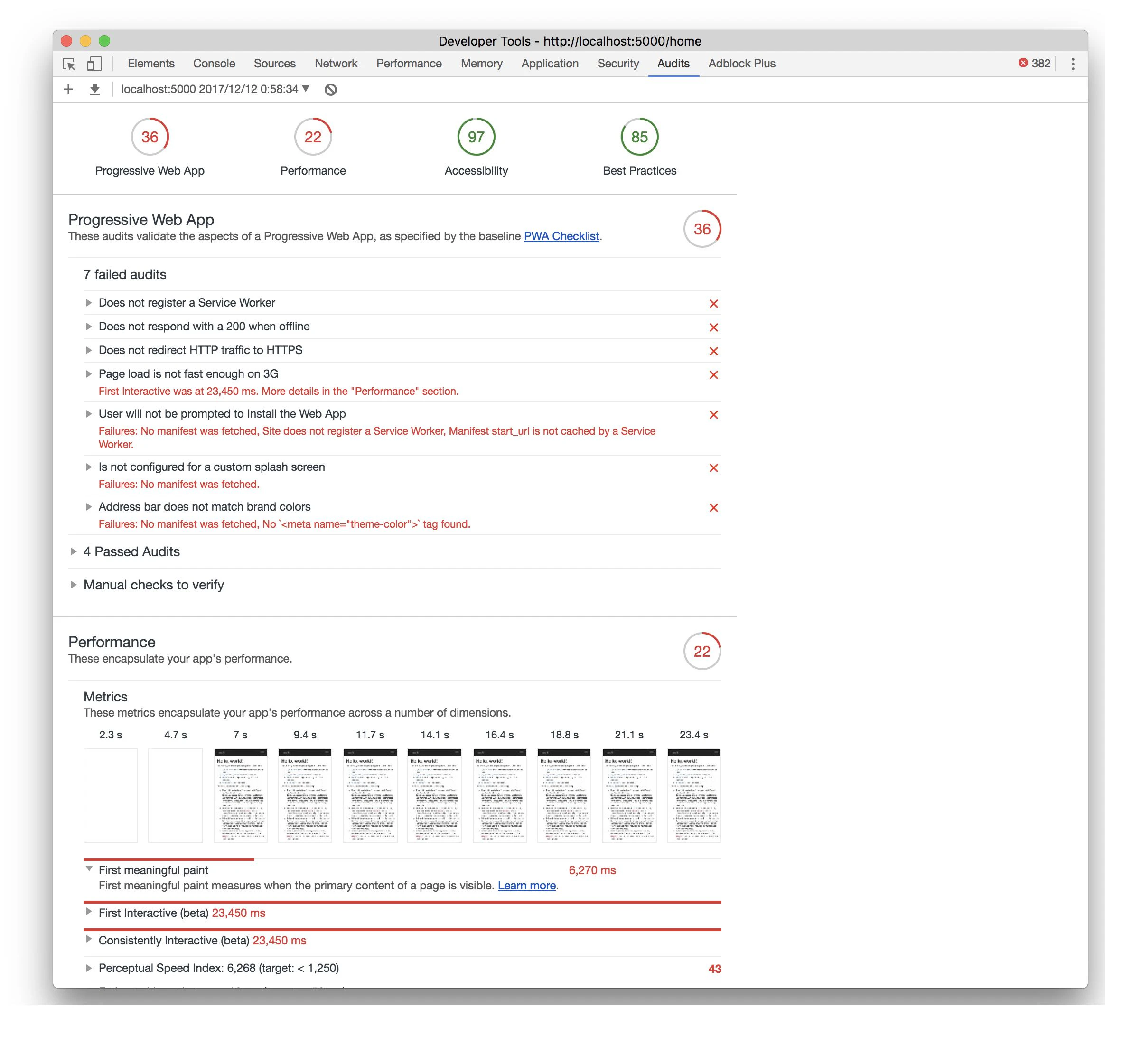The image size is (1141, 1064).
Task: Click the '6,270 ms' First meaningful paint value
Action: [x=592, y=870]
